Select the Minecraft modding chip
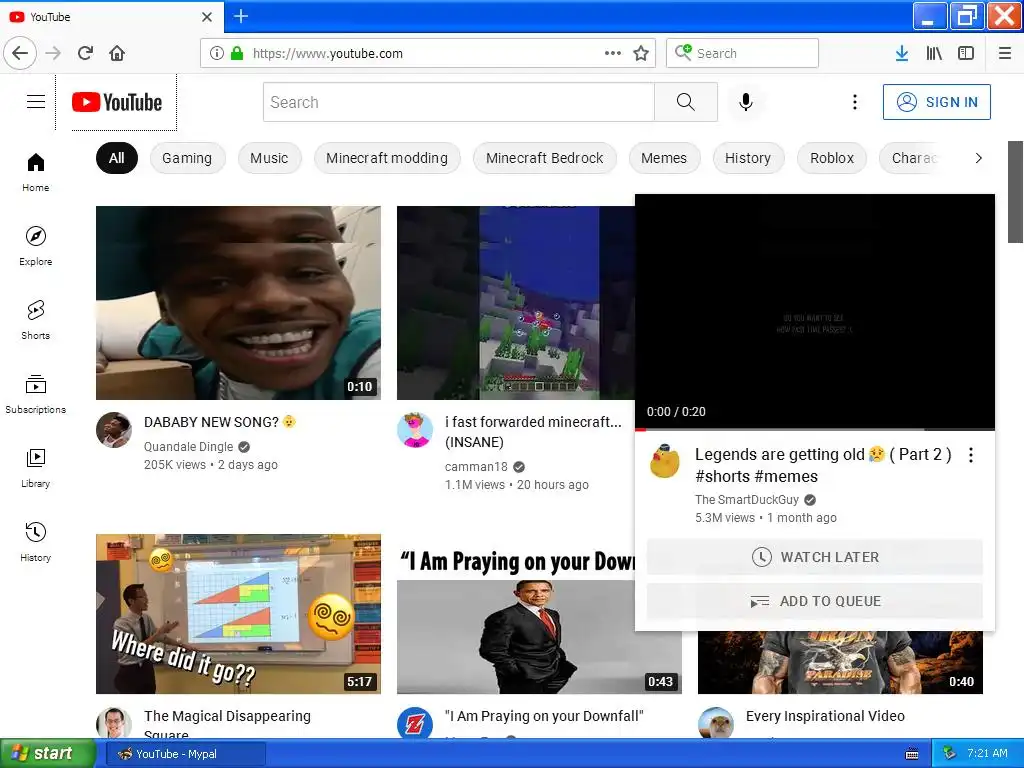The image size is (1024, 768). [x=387, y=158]
